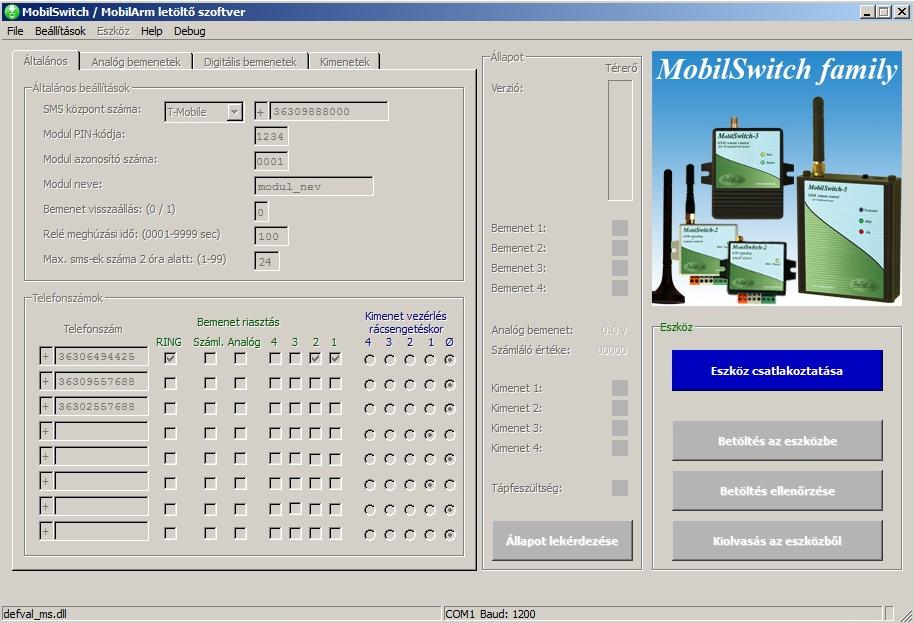This screenshot has height=623, width=914.
Task: Toggle Bemenet 4 checkbox for 36309557688
Action: pos(275,383)
